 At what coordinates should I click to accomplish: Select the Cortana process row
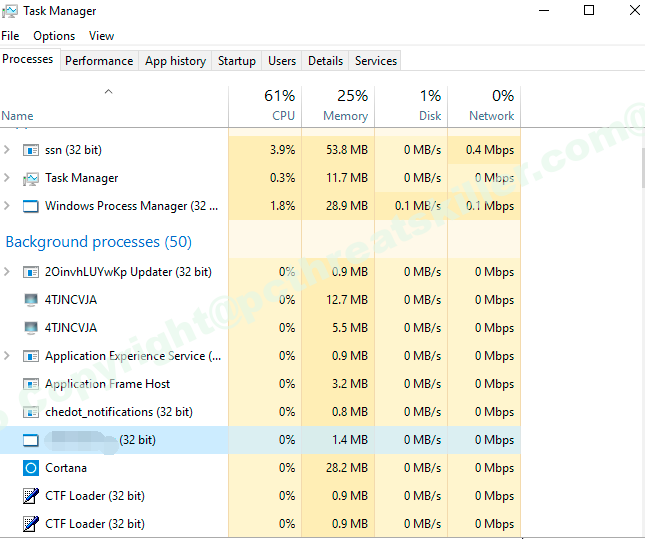[260, 468]
